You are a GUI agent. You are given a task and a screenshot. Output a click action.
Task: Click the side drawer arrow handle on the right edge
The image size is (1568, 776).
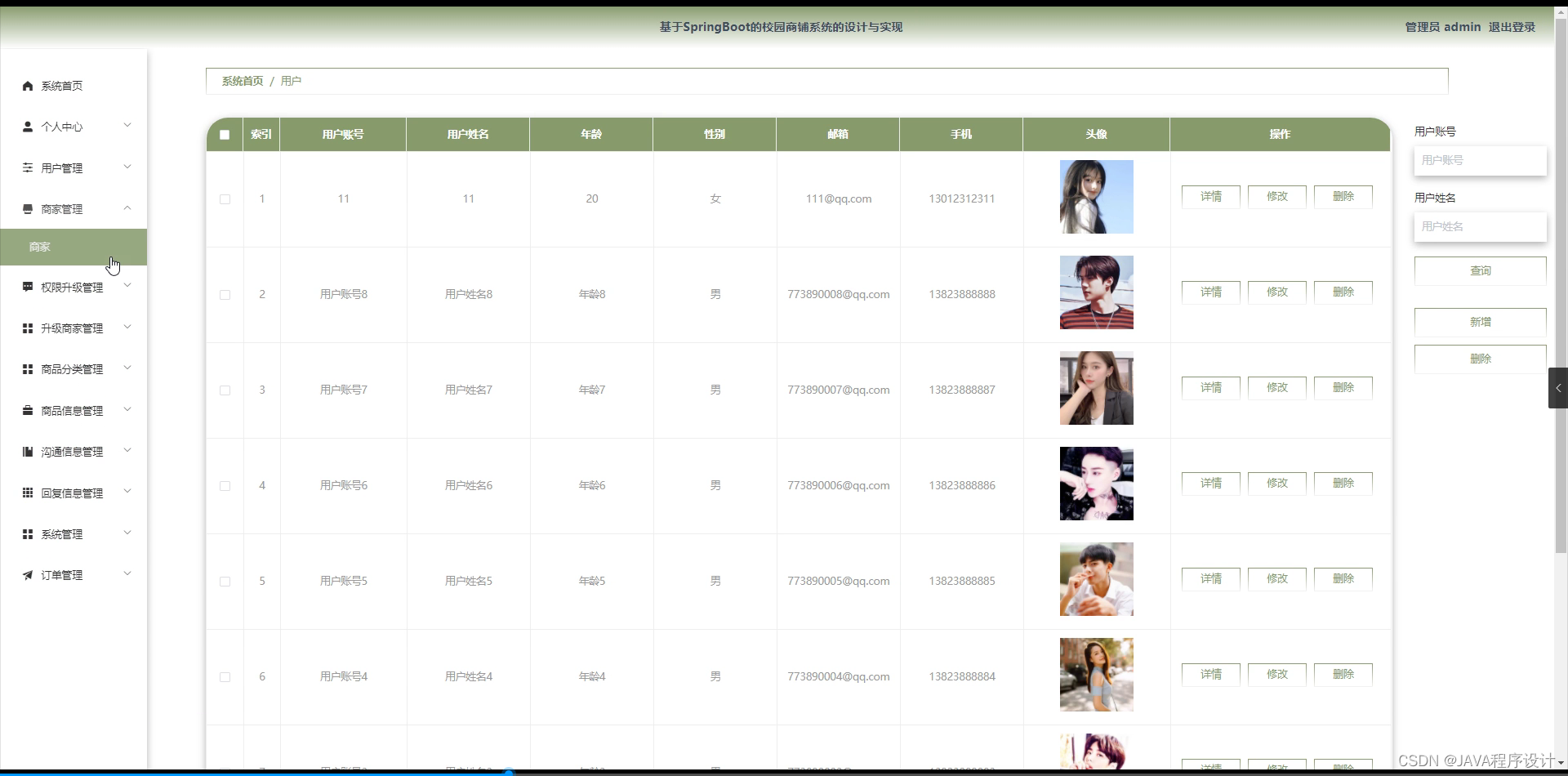[x=1558, y=388]
